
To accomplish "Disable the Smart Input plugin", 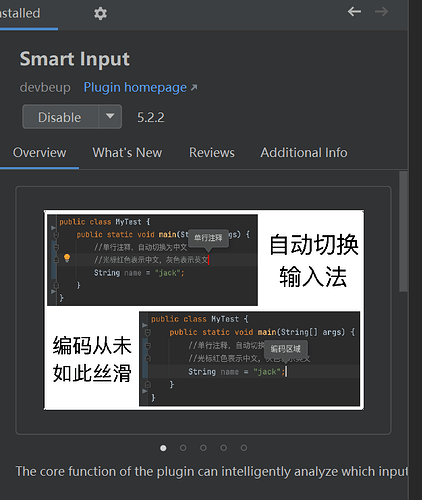I will 60,117.
